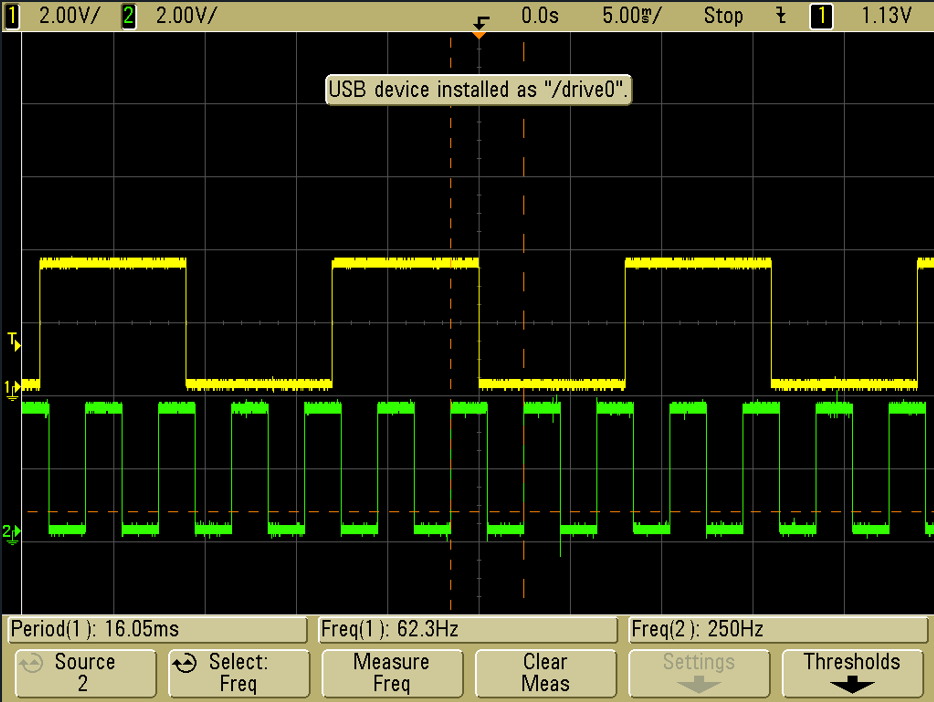Dismiss the USB device installed message
This screenshot has width=934, height=702.
pyautogui.click(x=481, y=90)
